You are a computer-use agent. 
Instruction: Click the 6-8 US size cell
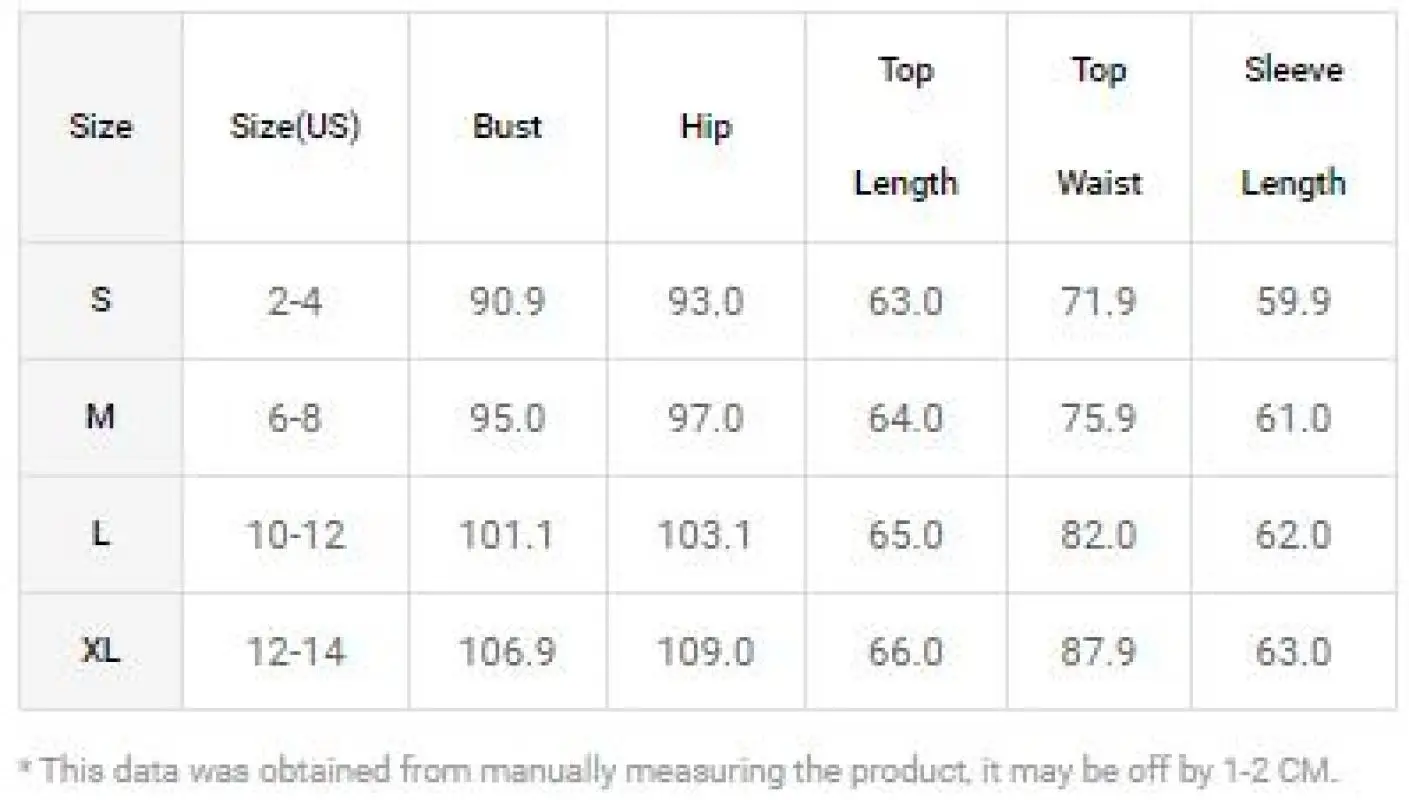click(x=295, y=417)
